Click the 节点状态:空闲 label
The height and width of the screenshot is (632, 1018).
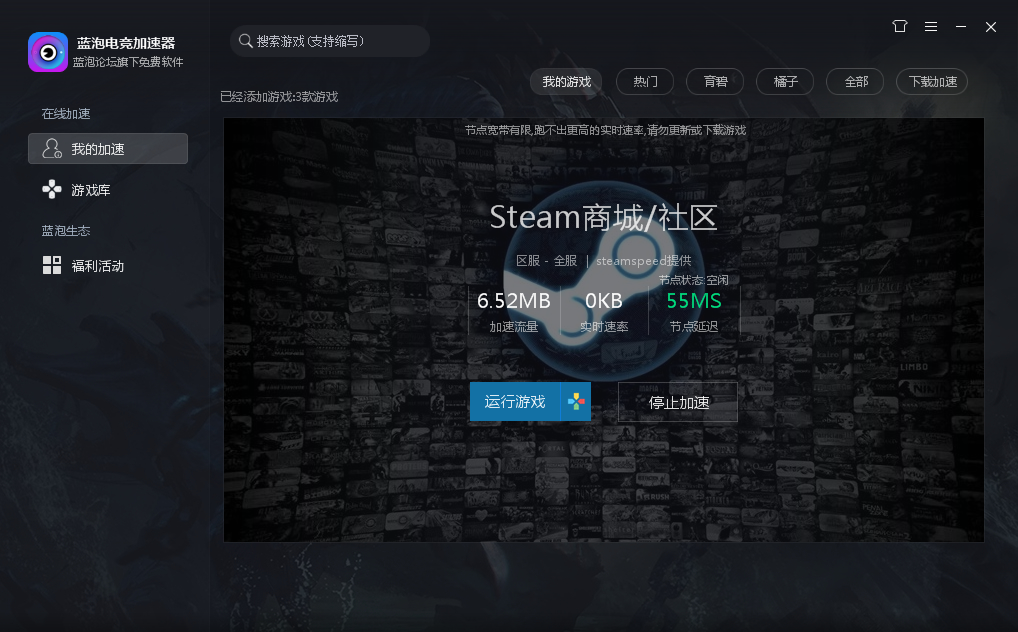coord(693,280)
